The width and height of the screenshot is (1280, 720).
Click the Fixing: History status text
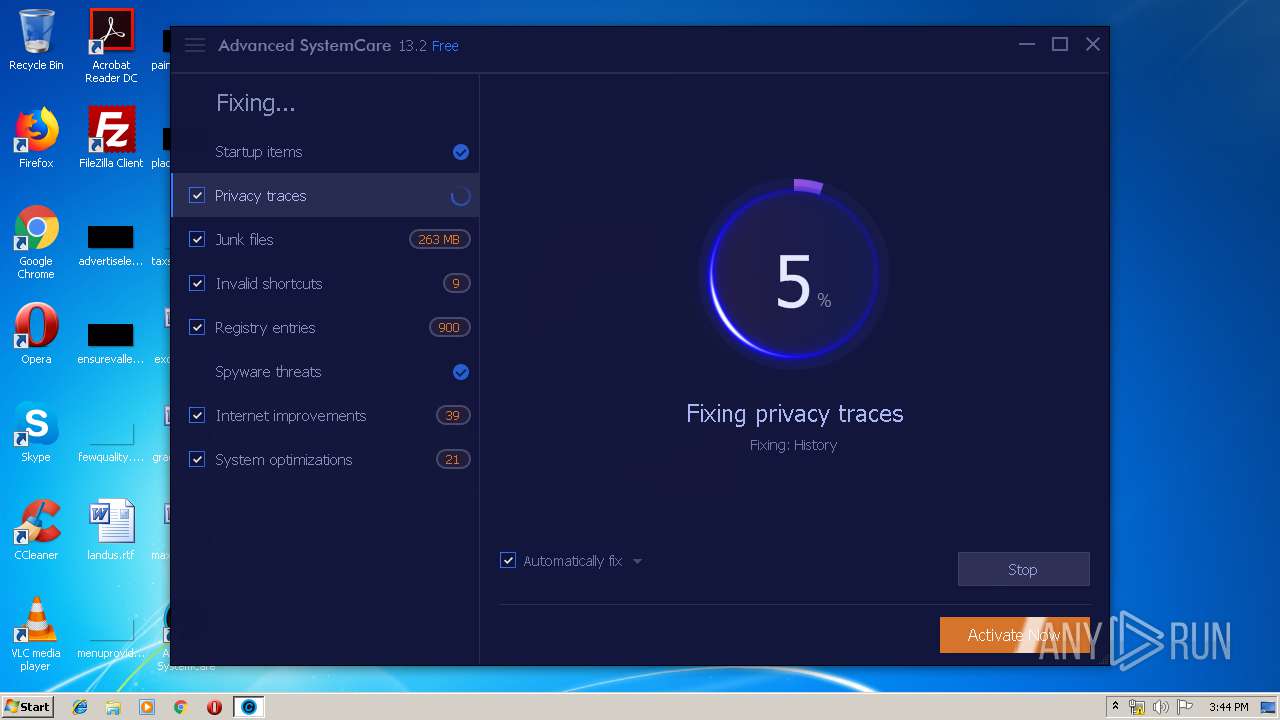(794, 445)
